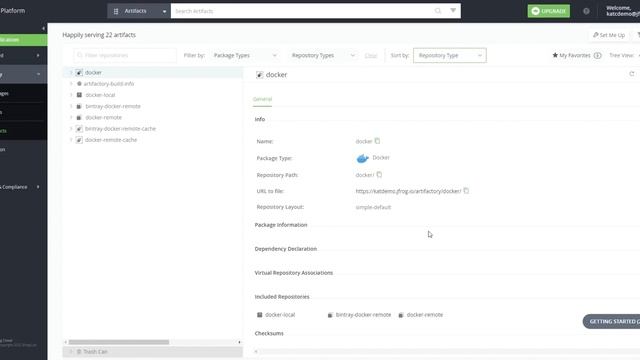Select docker-local in the repository tree
The image size is (640, 360).
[100, 95]
